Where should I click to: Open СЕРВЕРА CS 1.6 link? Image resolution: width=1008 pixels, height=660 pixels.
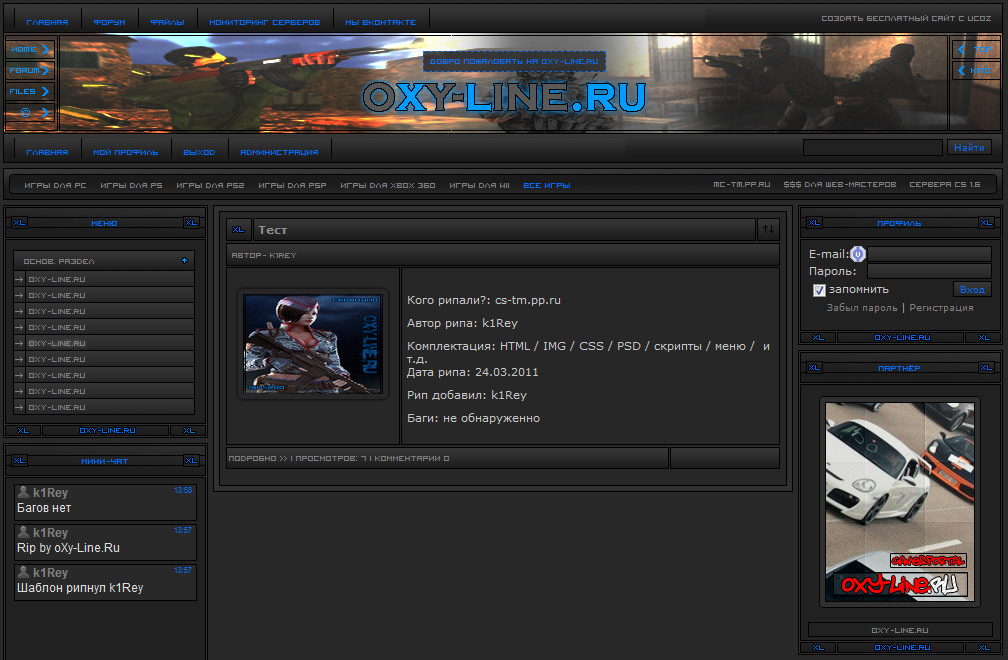click(945, 184)
